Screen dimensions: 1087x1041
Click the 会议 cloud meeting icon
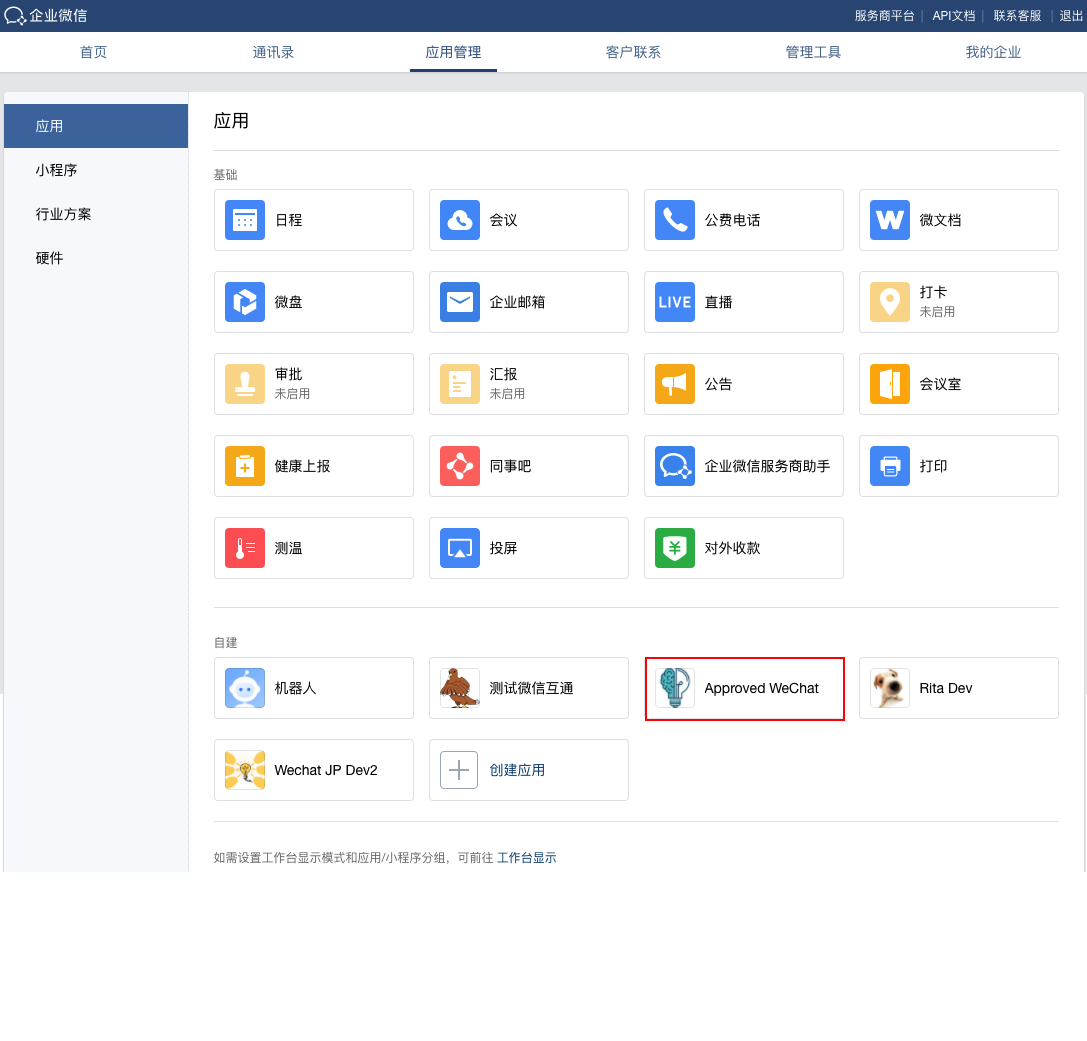[460, 220]
